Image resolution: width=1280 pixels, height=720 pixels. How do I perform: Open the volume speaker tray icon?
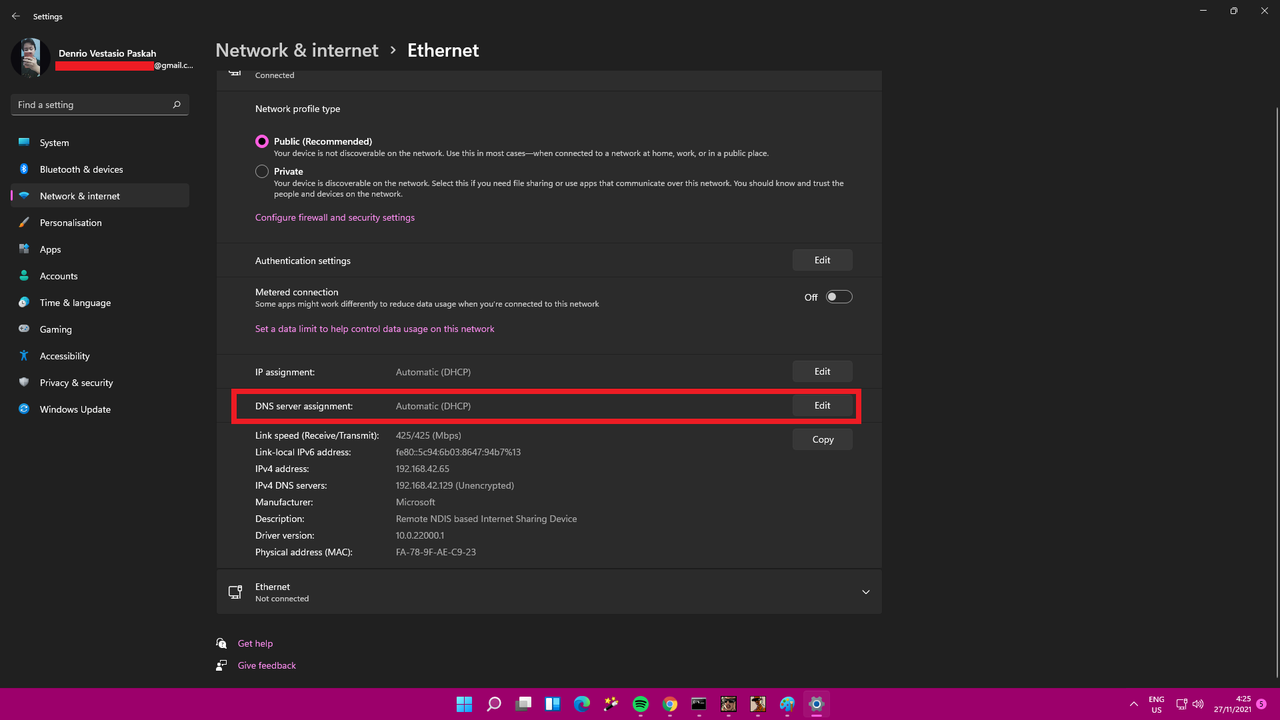point(1199,704)
